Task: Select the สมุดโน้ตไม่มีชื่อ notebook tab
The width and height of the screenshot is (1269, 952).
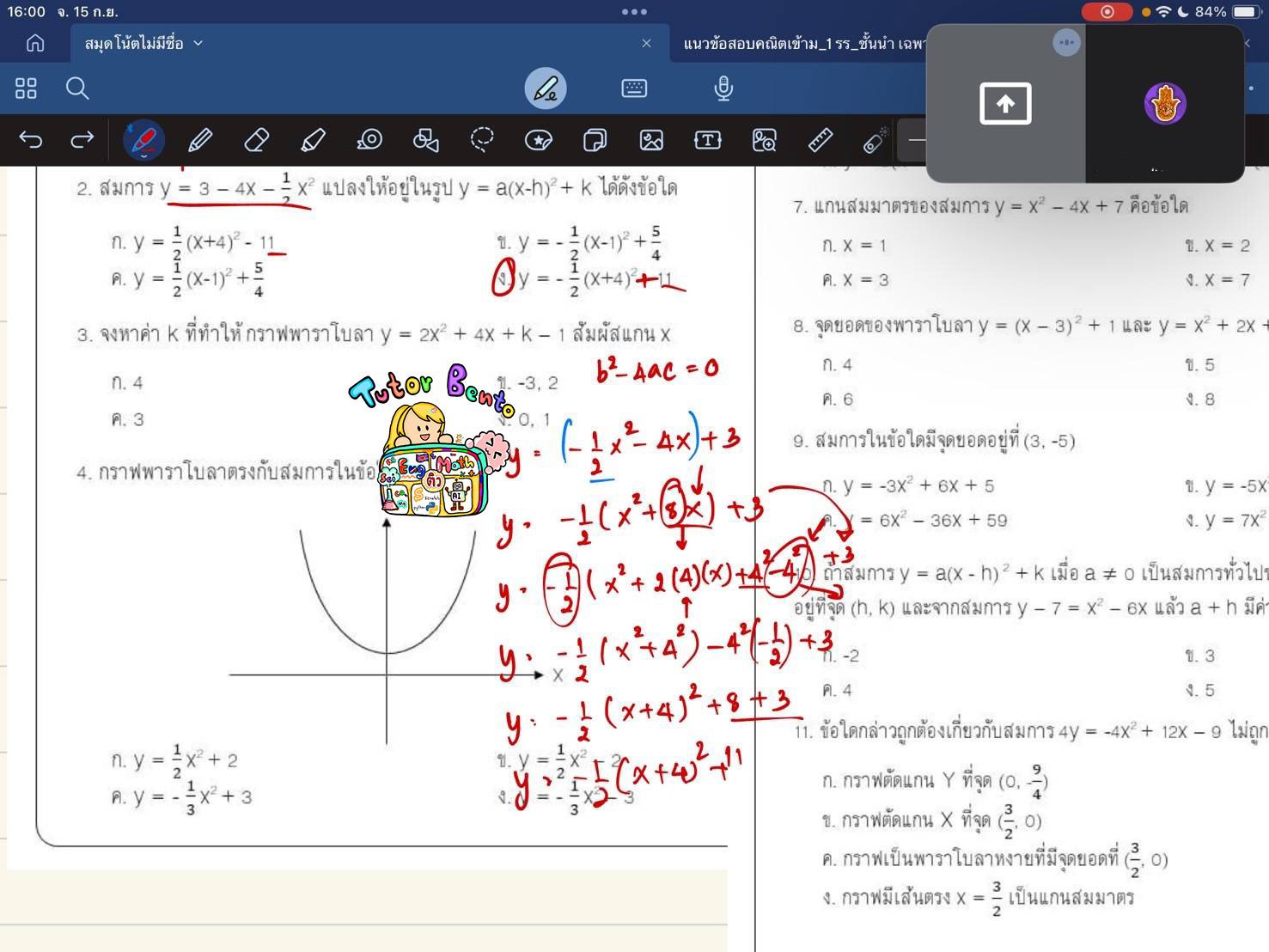Action: tap(134, 43)
